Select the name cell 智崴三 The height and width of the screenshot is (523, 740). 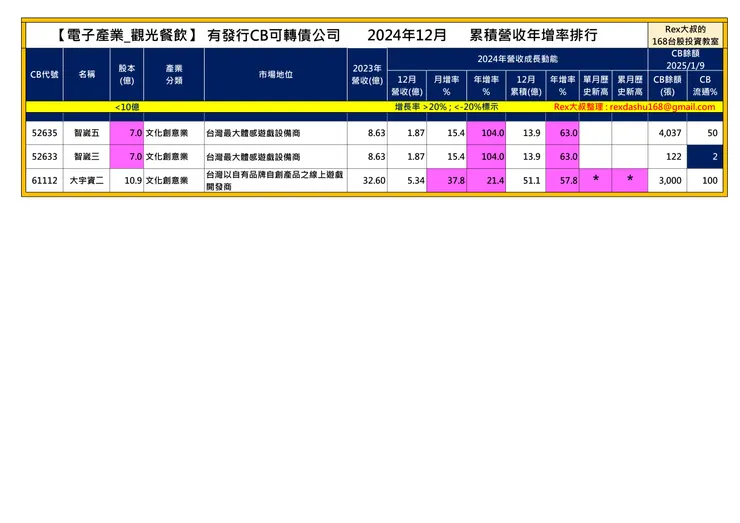coord(86,157)
